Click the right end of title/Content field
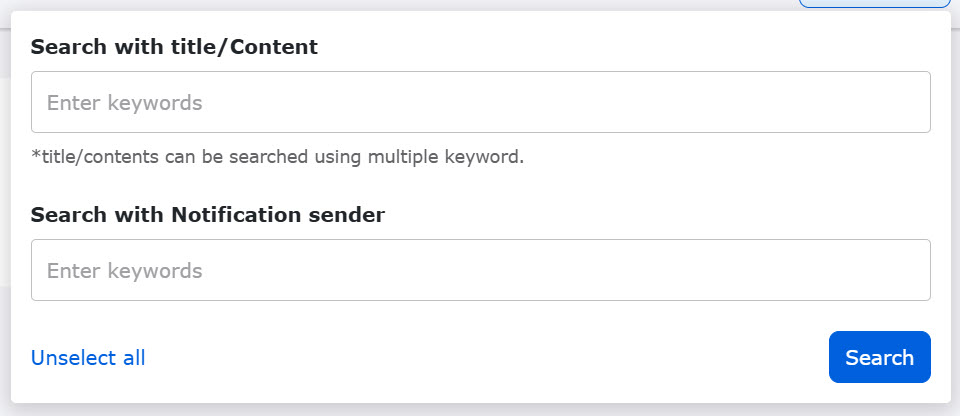This screenshot has height=416, width=960. 900,102
